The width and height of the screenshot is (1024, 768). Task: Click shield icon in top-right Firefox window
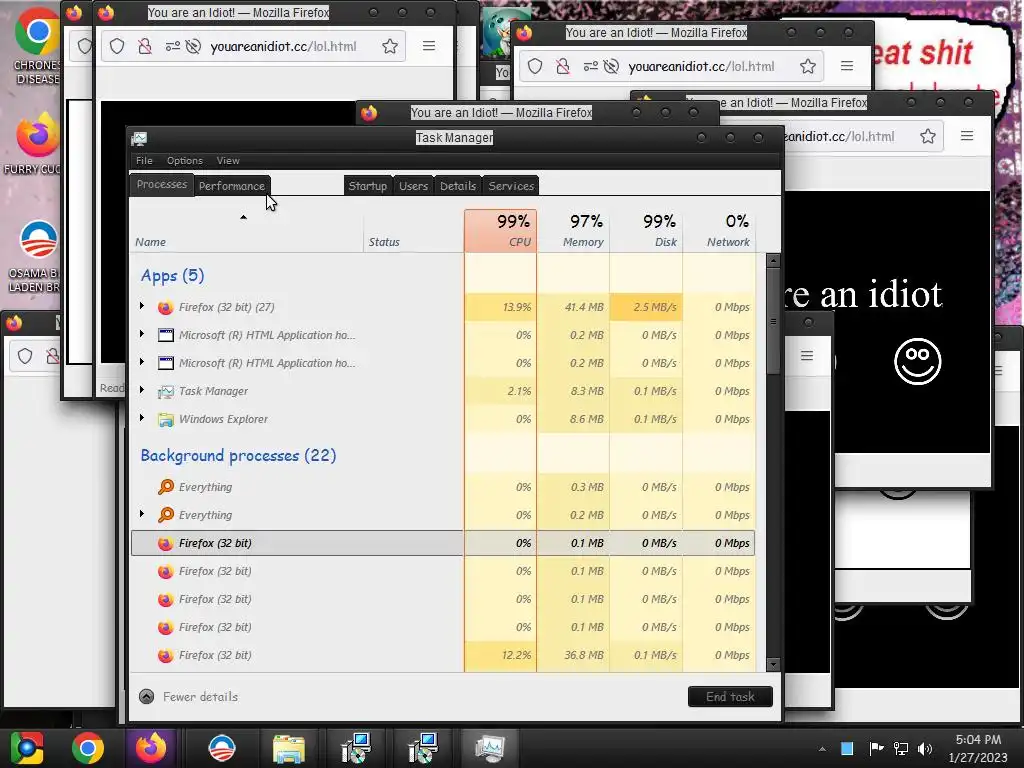[x=535, y=66]
